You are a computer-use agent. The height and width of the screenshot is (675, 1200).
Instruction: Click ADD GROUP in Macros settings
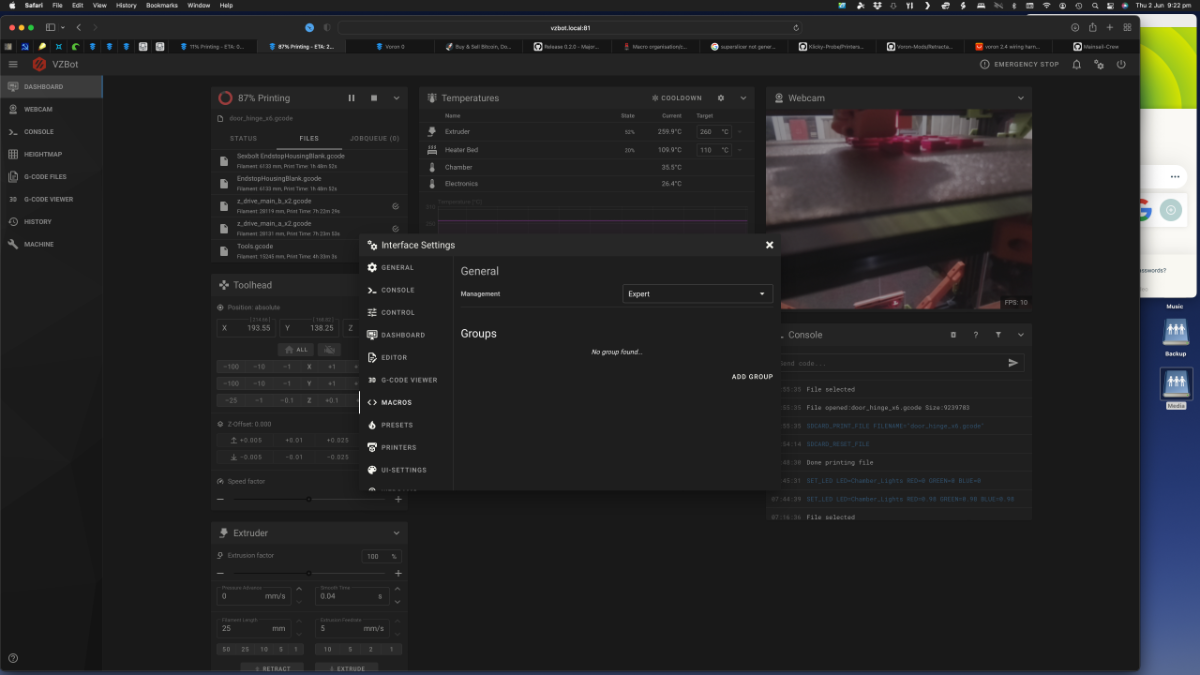click(752, 377)
